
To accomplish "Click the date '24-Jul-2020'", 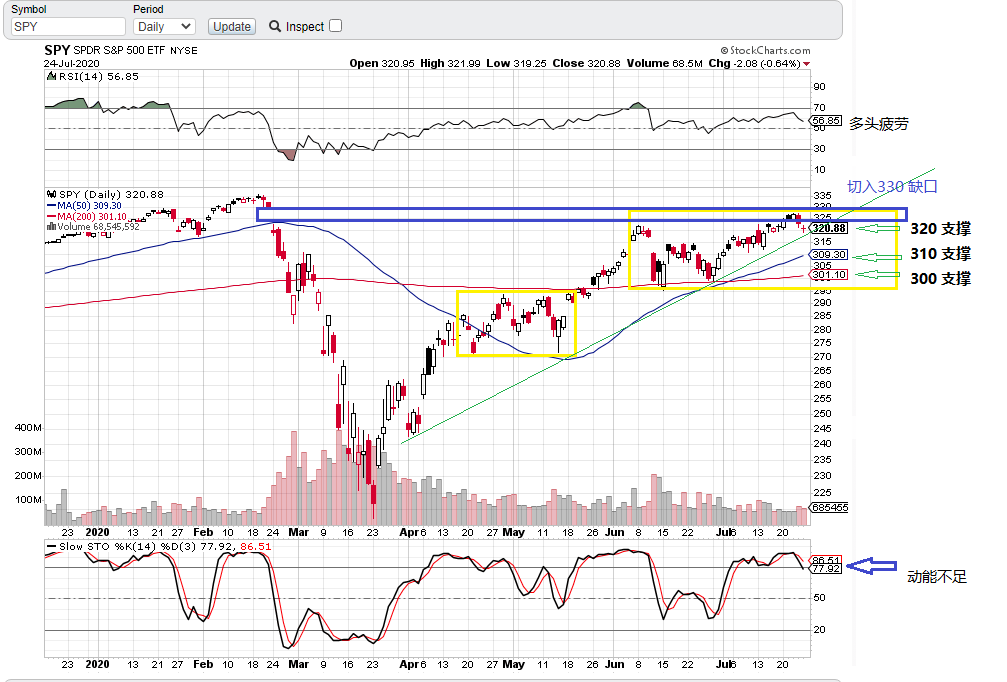I will click(x=71, y=64).
